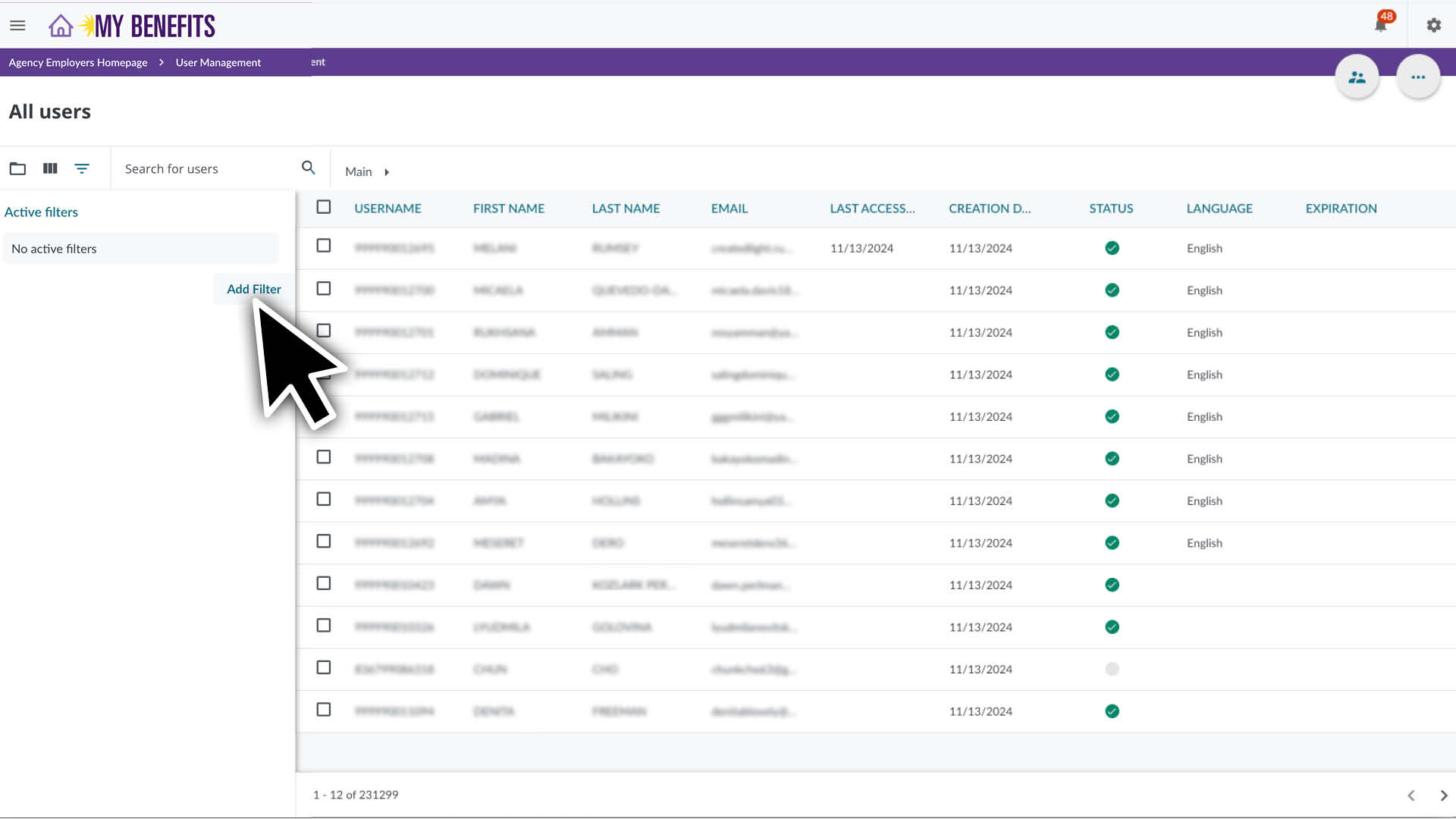The image size is (1456, 819).
Task: Select the folder view icon
Action: pos(17,168)
